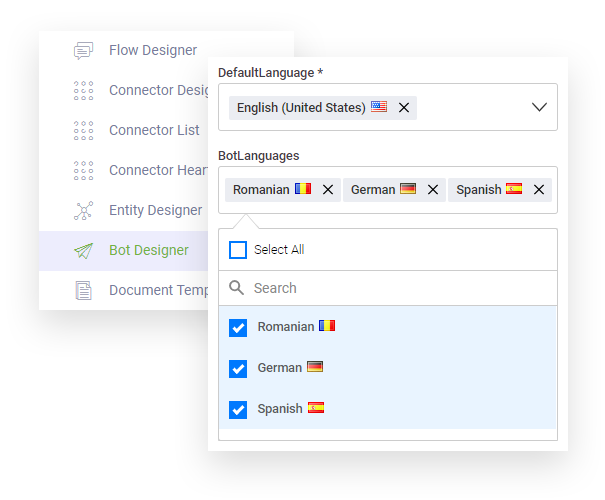Click the Entity Designer network icon

point(83,210)
